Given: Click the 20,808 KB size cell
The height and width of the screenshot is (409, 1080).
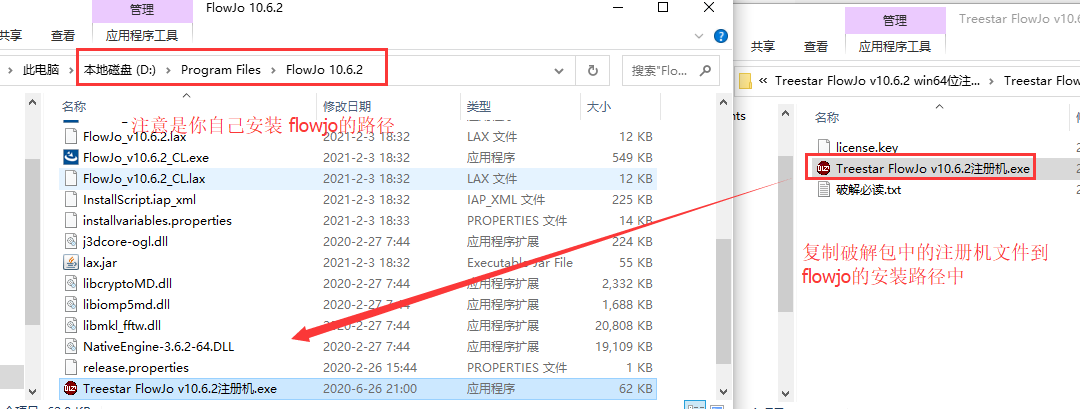Looking at the screenshot, I should [624, 325].
